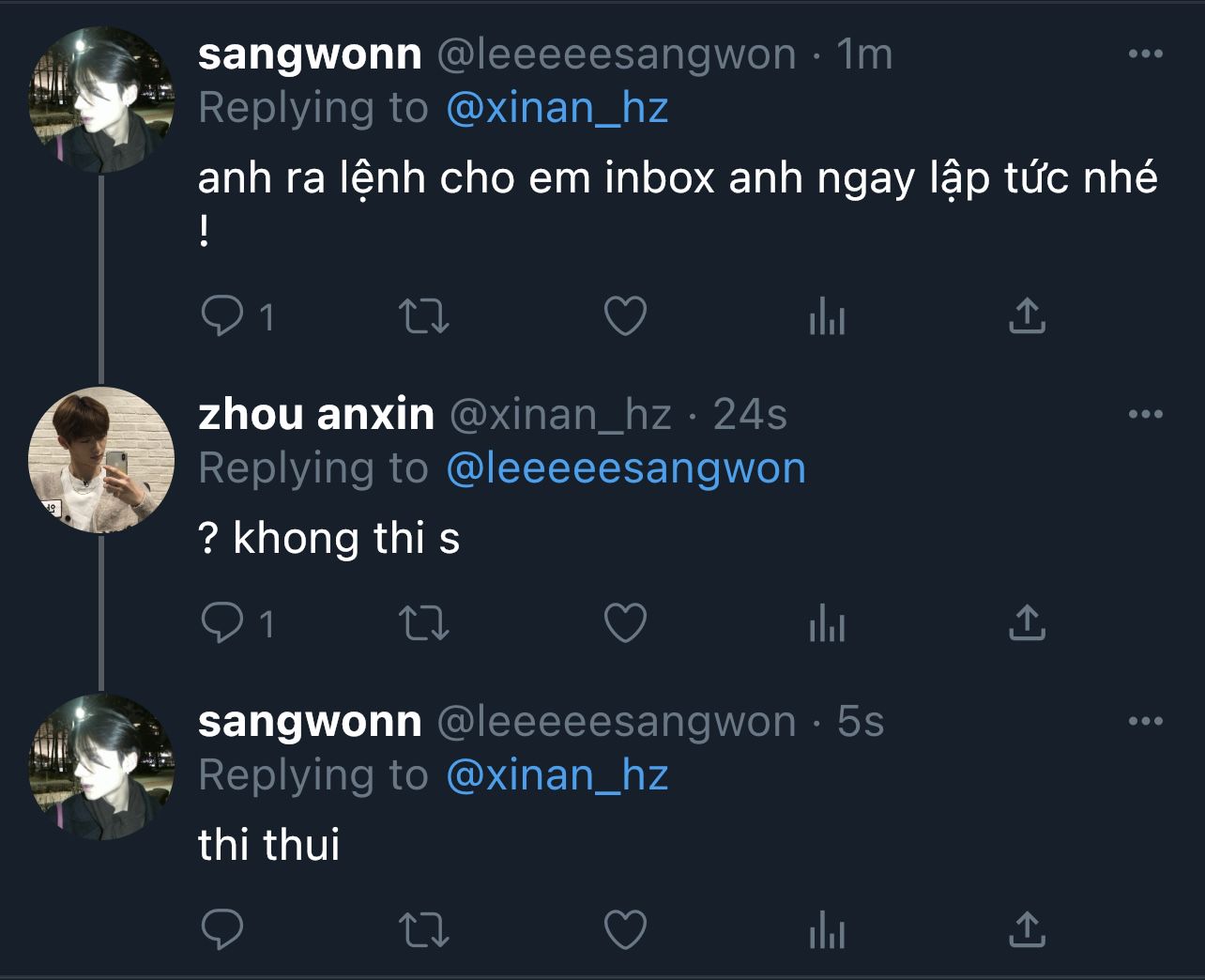Open @xinan_hz link in first tweet
Screen dimensions: 1205x980
pyautogui.click(x=557, y=108)
